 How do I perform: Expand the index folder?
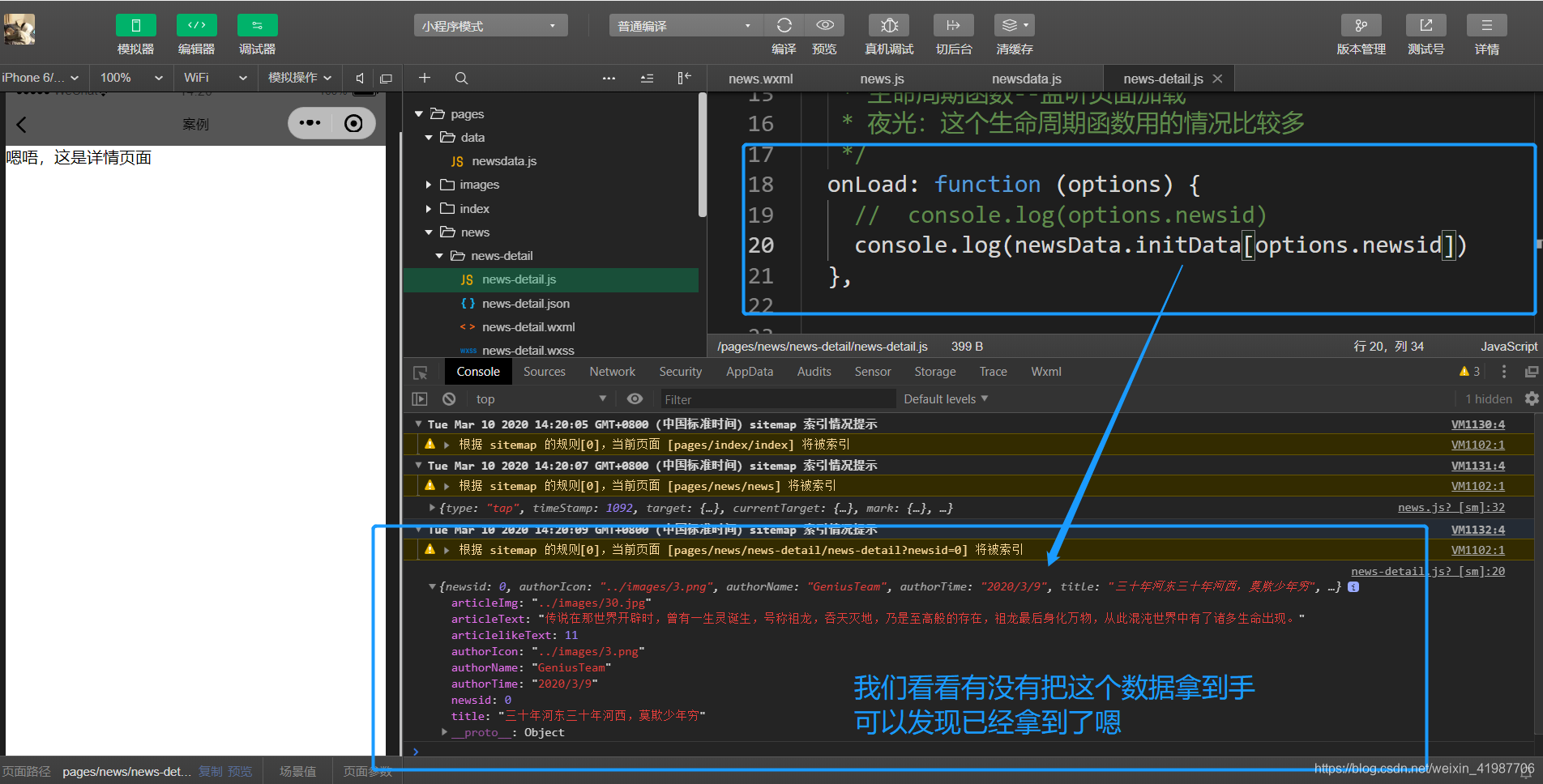pyautogui.click(x=429, y=209)
